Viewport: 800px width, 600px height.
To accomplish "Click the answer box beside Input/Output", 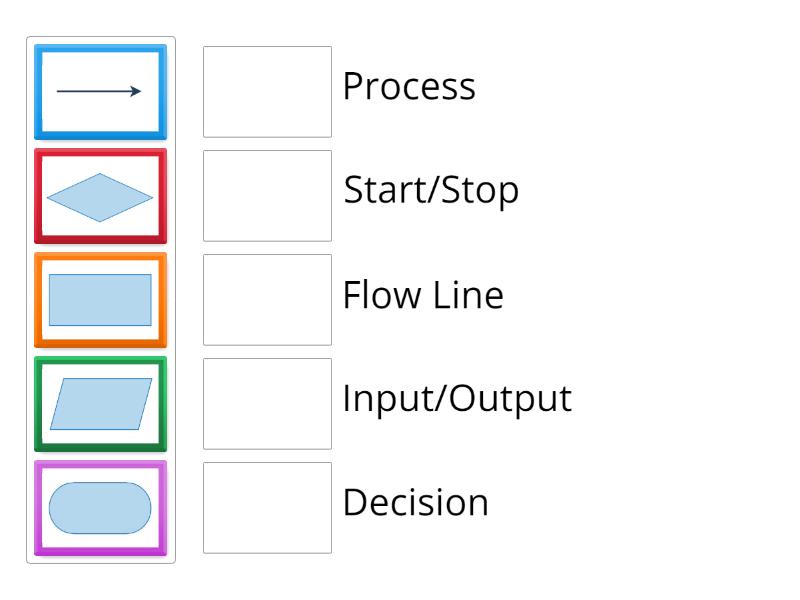I will pyautogui.click(x=267, y=404).
